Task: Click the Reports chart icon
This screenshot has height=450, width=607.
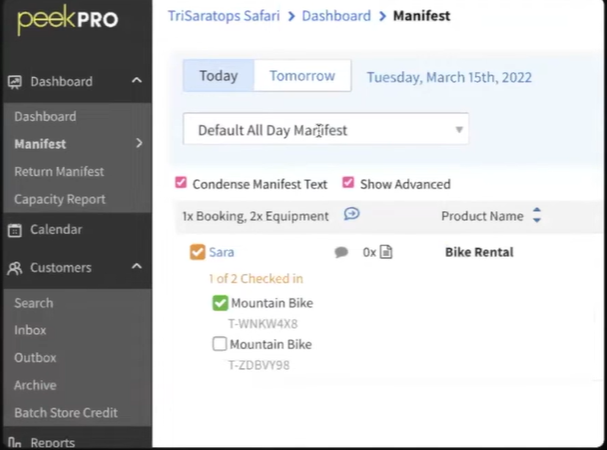Action: [x=15, y=442]
